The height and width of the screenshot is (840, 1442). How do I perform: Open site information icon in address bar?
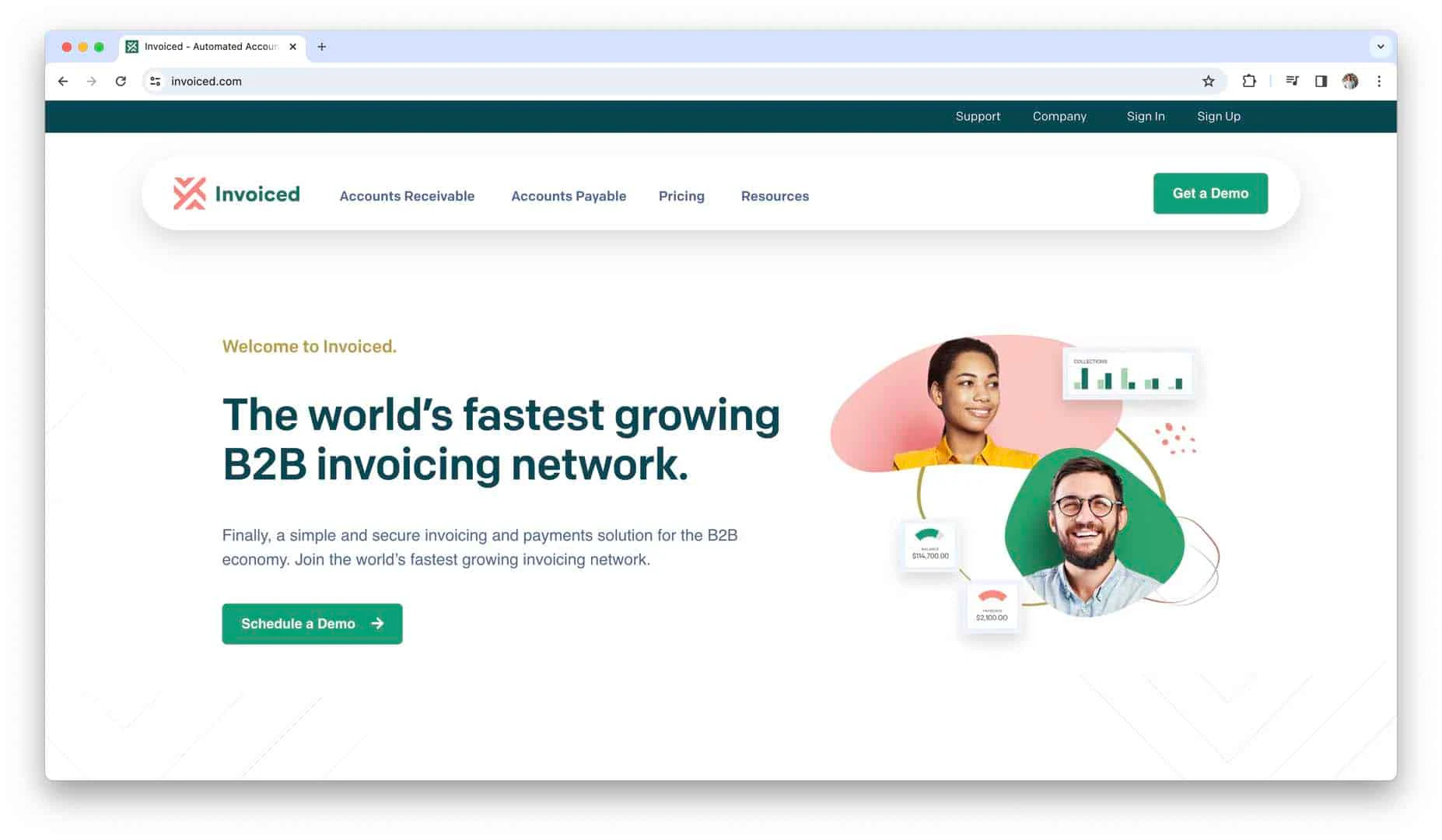[156, 81]
